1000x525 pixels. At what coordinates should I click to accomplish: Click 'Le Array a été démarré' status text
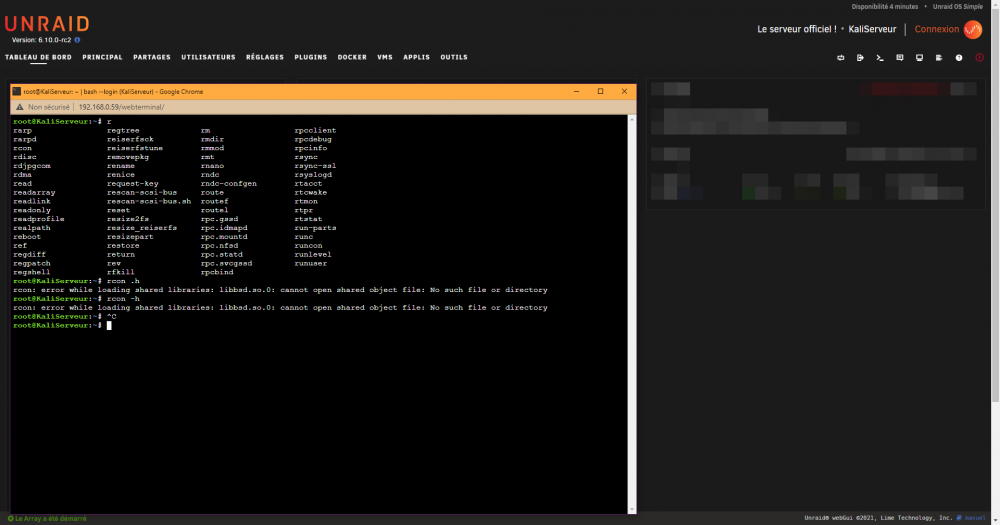click(x=50, y=519)
